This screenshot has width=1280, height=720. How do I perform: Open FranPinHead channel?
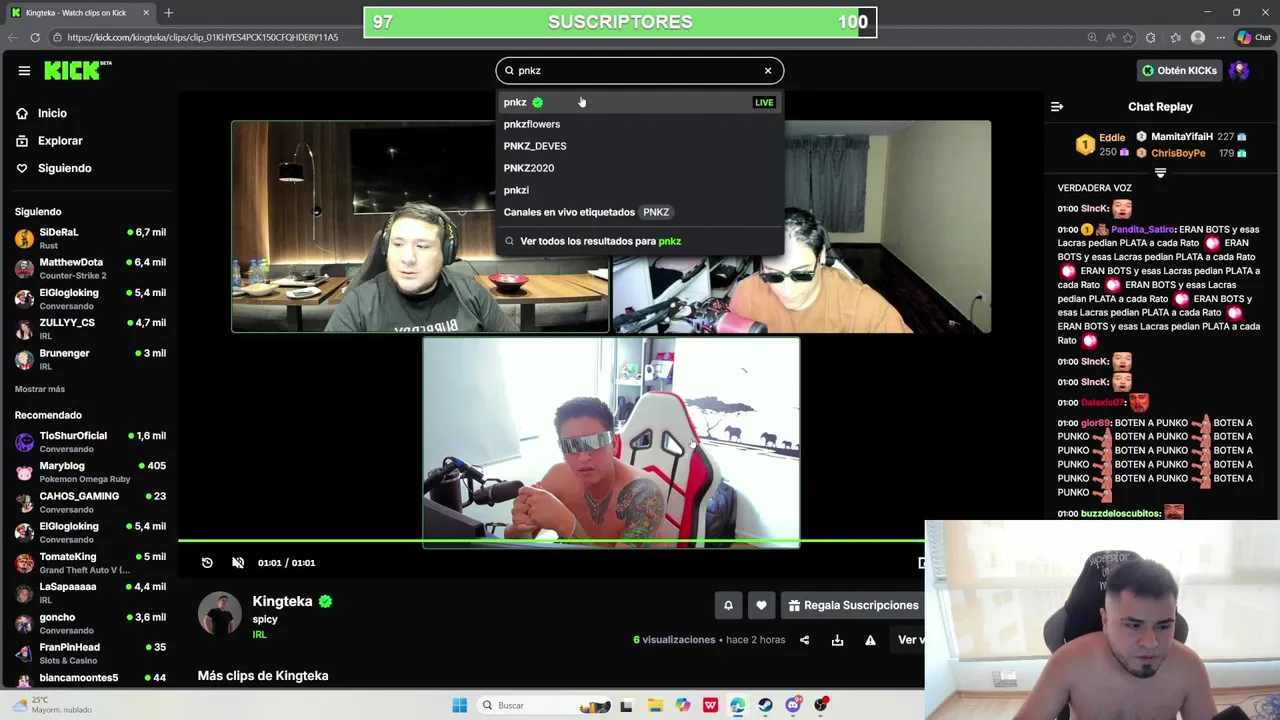click(x=90, y=653)
